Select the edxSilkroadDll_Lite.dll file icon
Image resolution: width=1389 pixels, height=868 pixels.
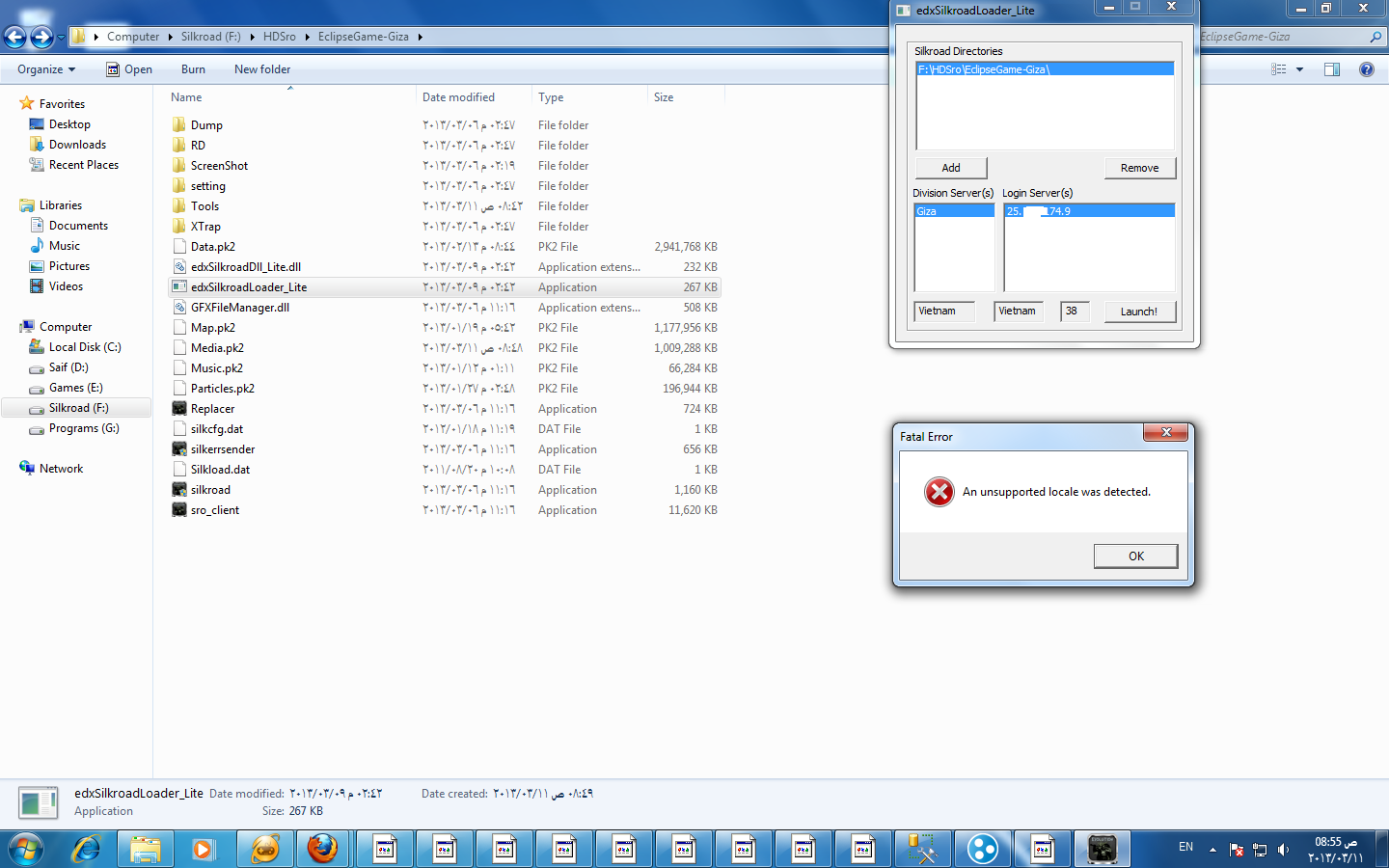(179, 266)
